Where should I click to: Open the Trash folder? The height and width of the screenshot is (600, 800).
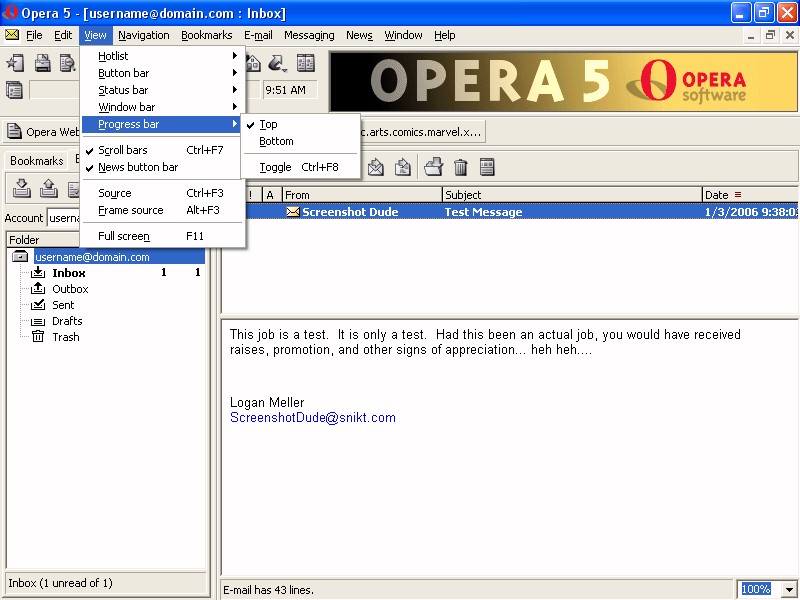[x=66, y=337]
